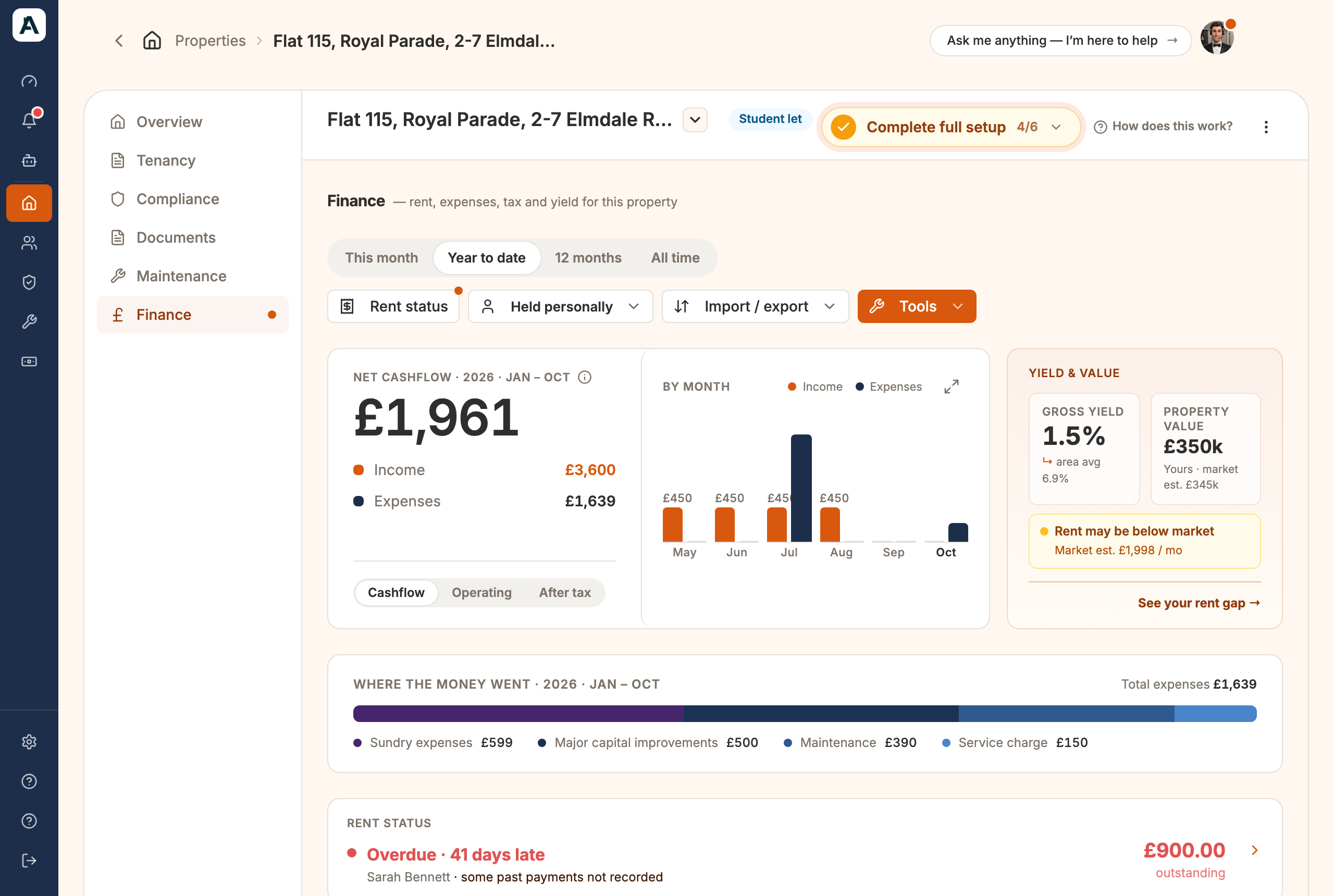Open the Import / export dropdown
Image resolution: width=1334 pixels, height=896 pixels.
755,307
